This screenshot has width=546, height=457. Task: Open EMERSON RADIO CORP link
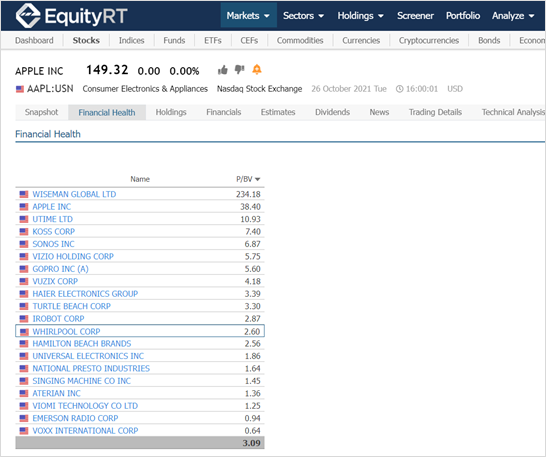click(75, 418)
